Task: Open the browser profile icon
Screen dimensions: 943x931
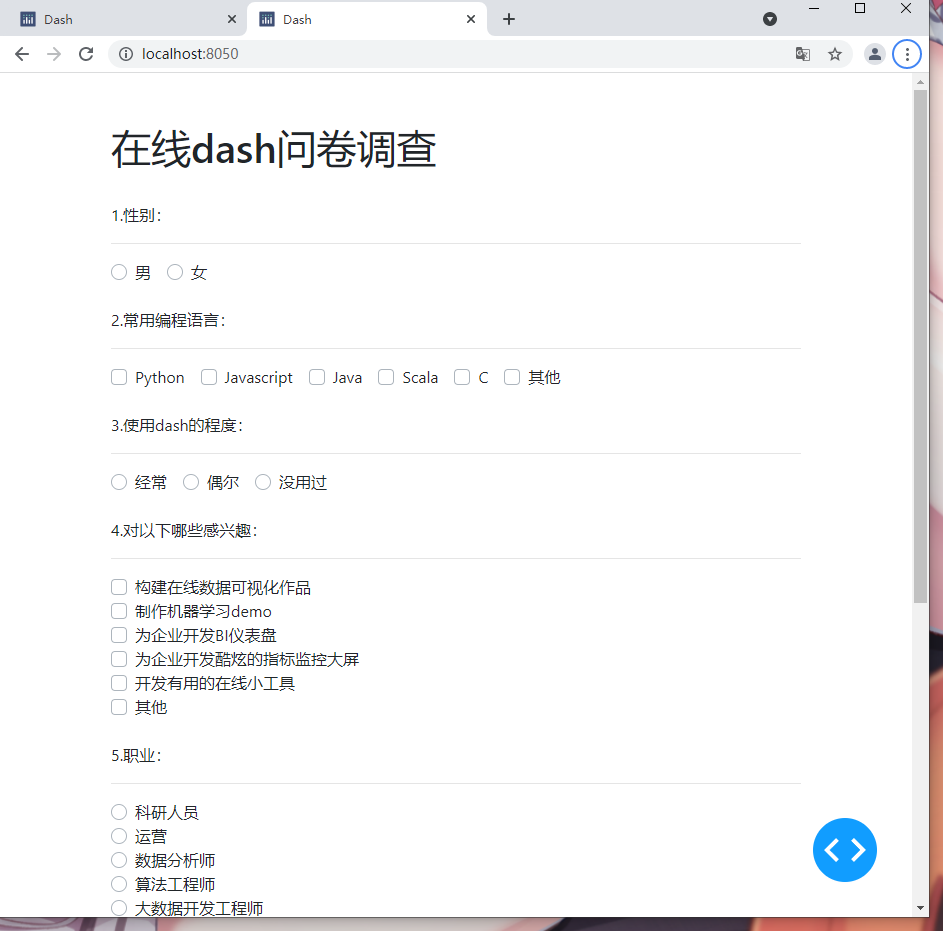Action: tap(874, 54)
